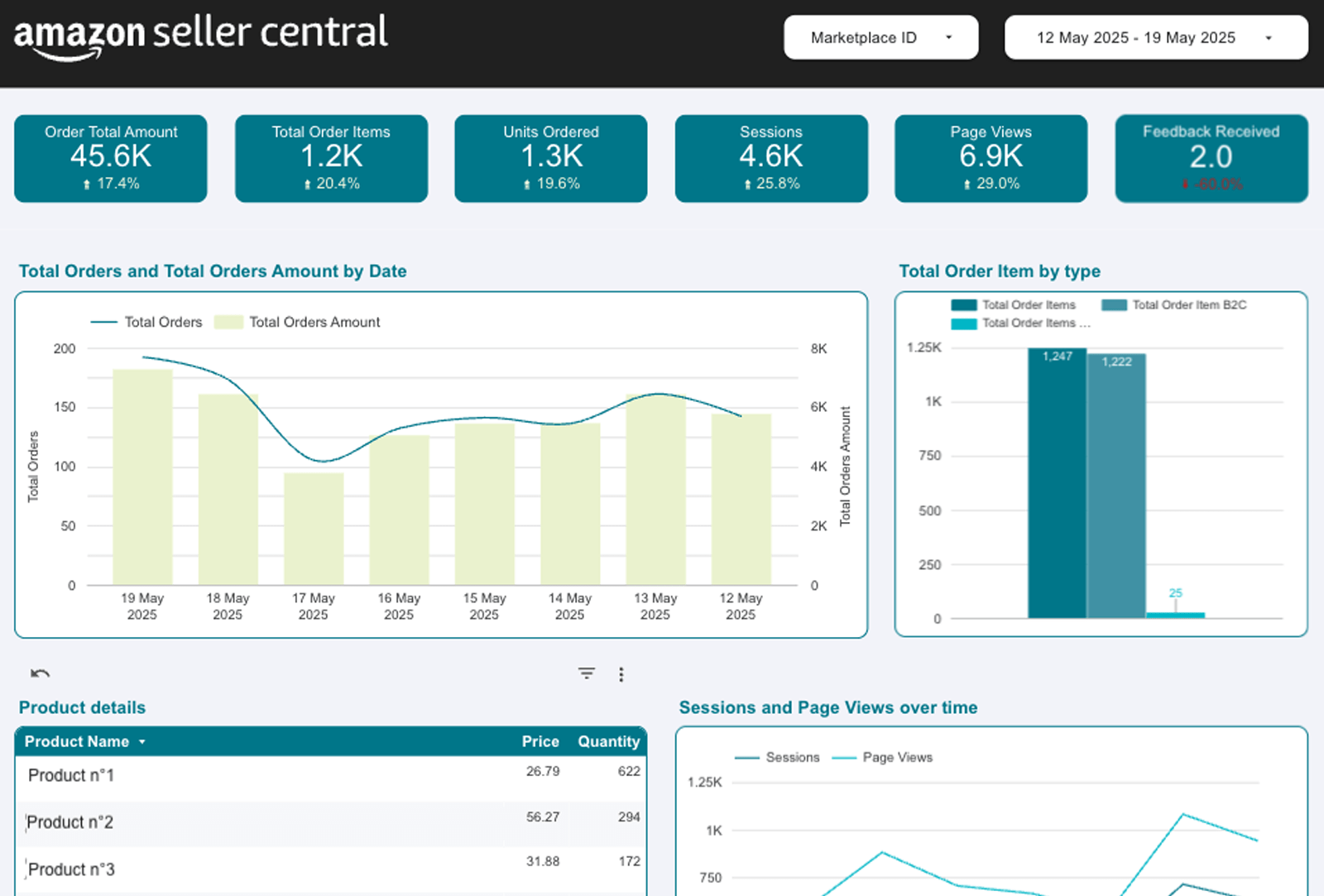
Task: Click the Sessions legend entry
Action: click(777, 757)
